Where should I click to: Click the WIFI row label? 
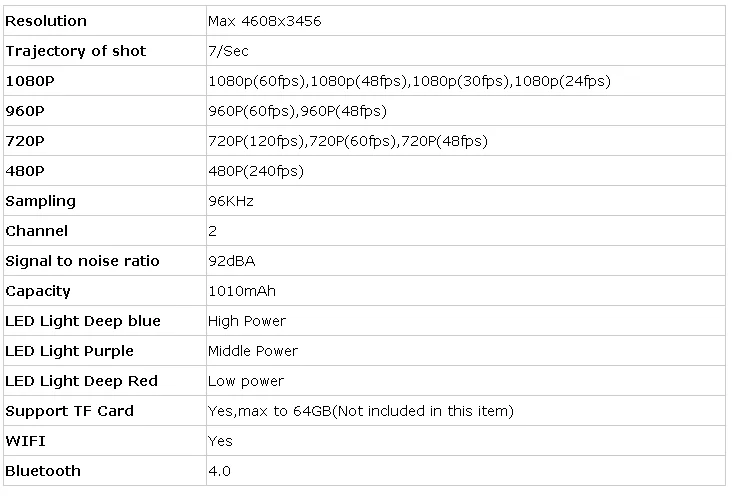pyautogui.click(x=26, y=441)
